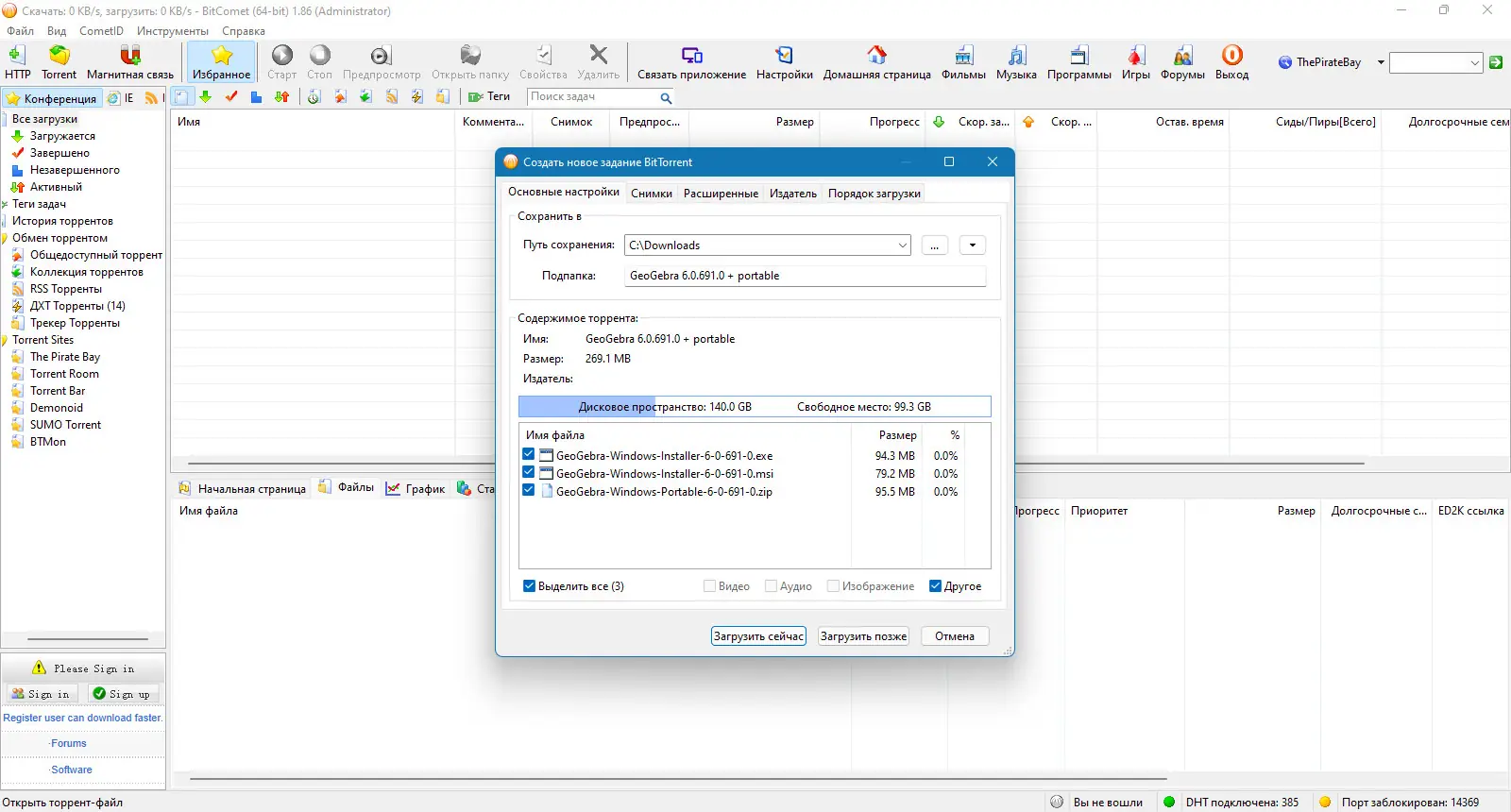The width and height of the screenshot is (1511, 812).
Task: Click the green search go arrow
Action: click(1496, 62)
